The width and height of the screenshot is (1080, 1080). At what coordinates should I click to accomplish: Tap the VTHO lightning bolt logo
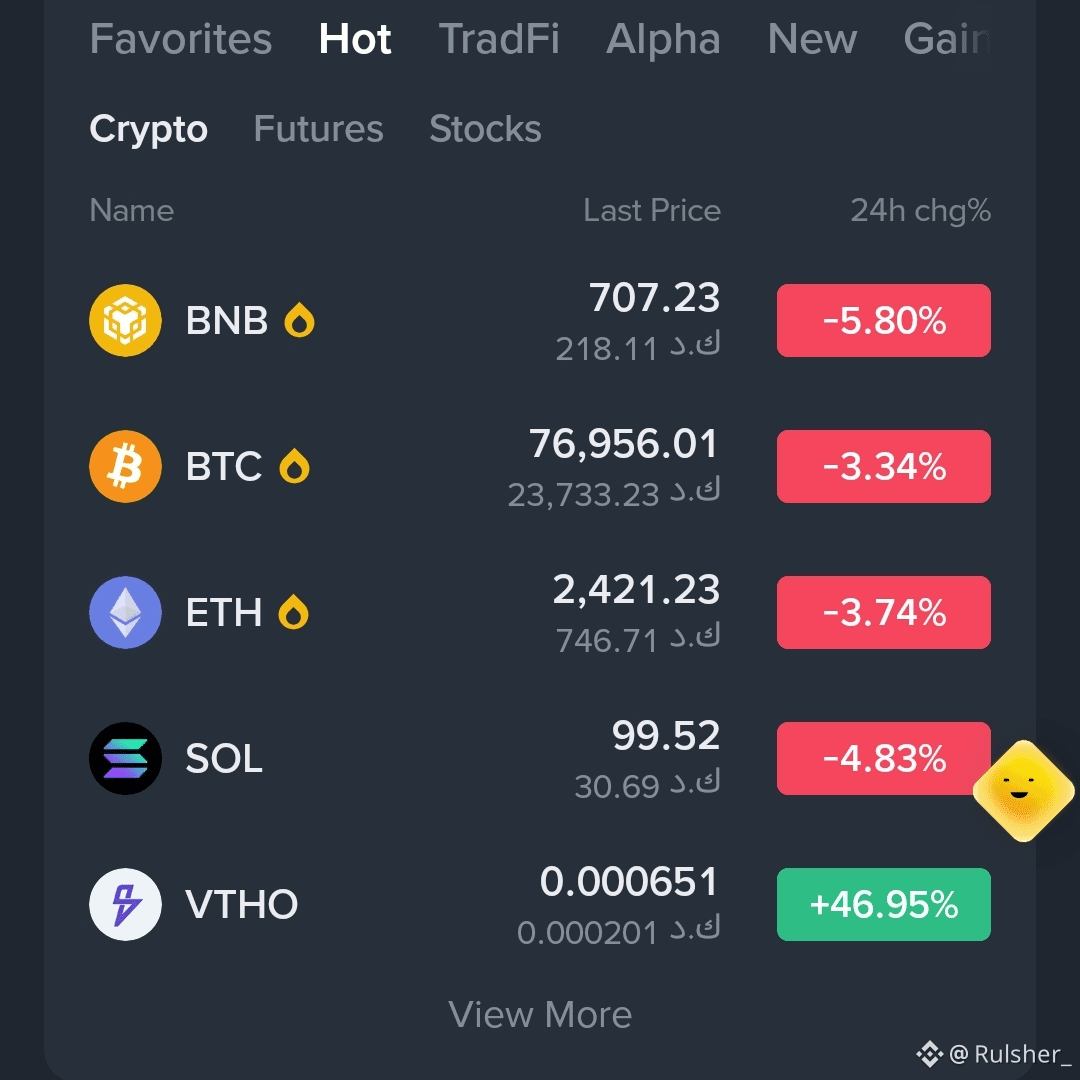pyautogui.click(x=125, y=904)
